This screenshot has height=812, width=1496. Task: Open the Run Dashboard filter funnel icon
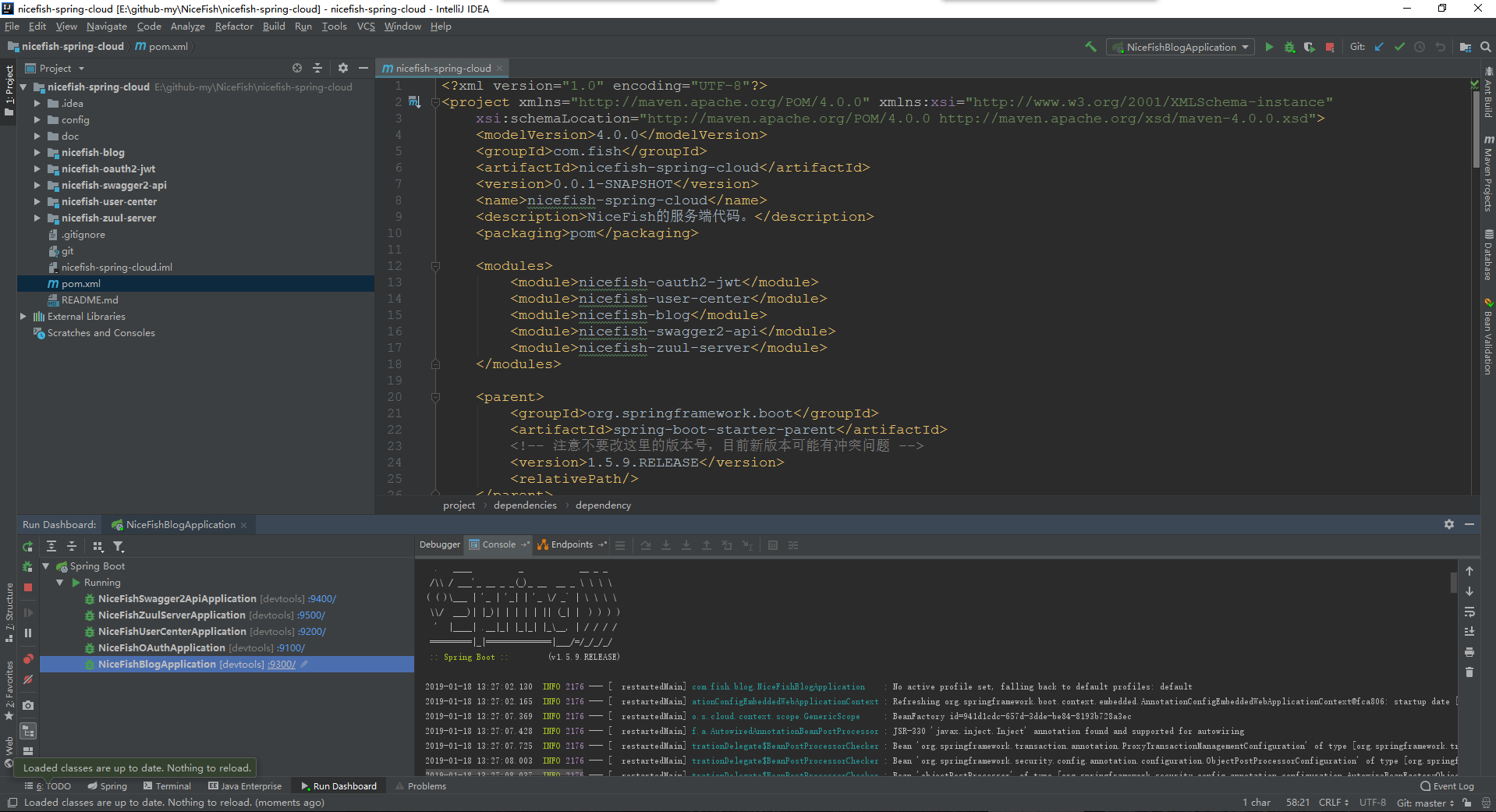coord(119,547)
